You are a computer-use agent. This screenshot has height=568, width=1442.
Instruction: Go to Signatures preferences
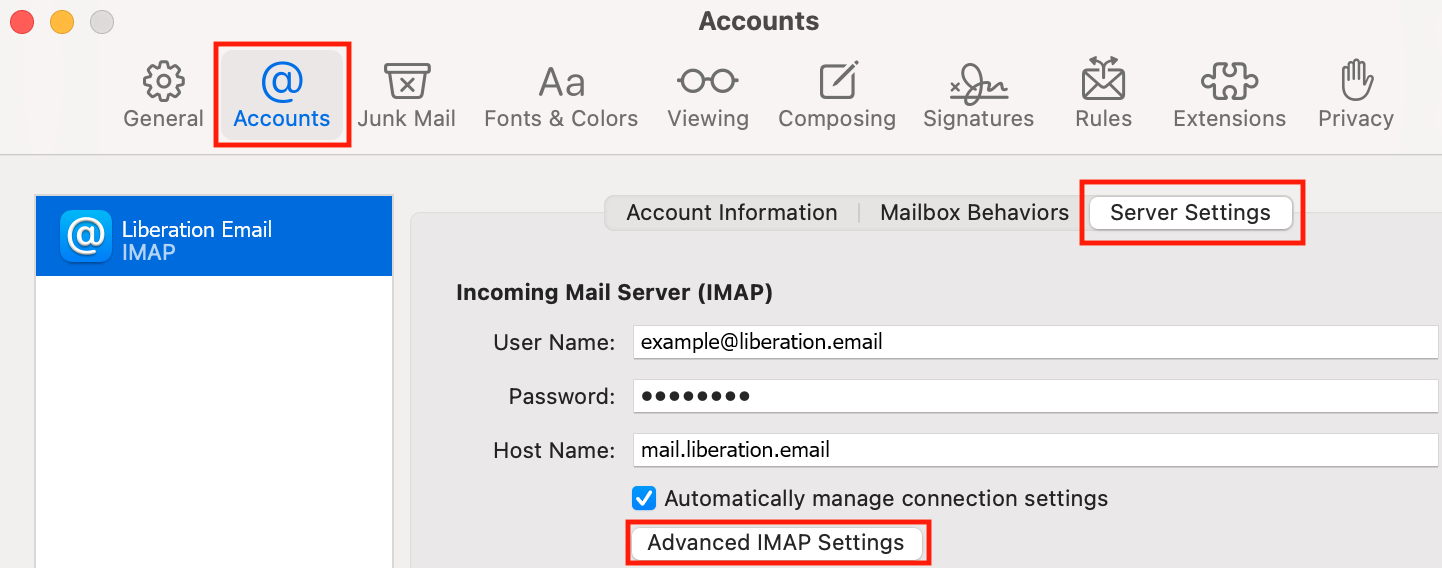978,95
